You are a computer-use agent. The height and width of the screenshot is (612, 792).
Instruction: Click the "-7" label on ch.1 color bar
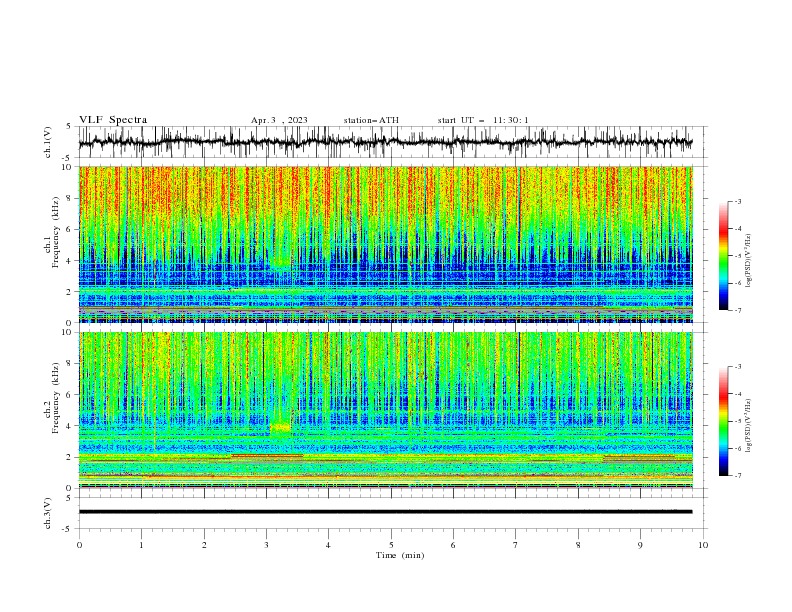click(738, 310)
